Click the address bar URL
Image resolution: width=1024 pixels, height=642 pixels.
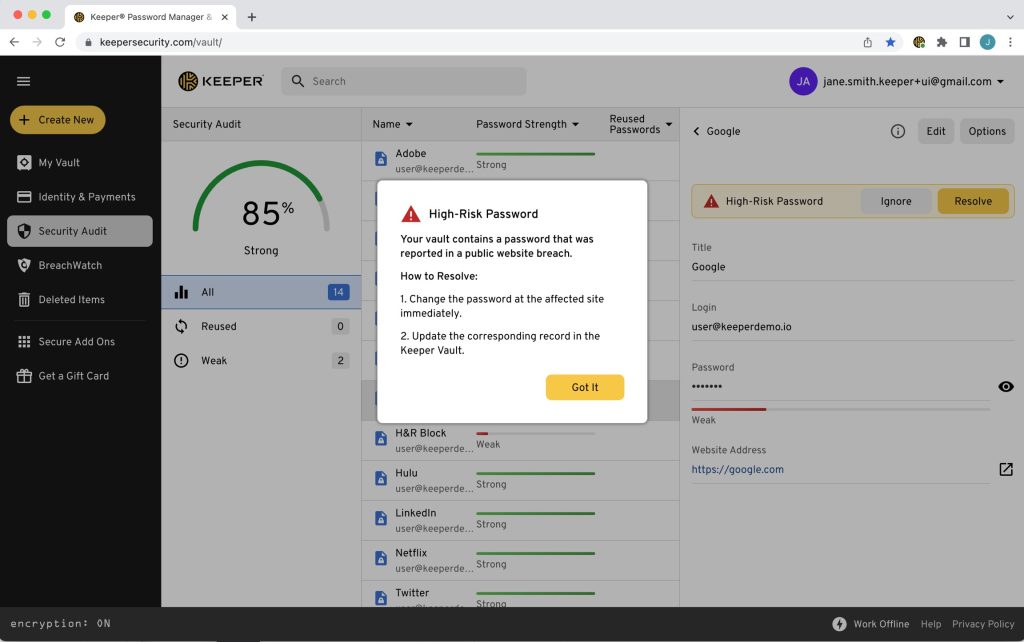point(161,42)
